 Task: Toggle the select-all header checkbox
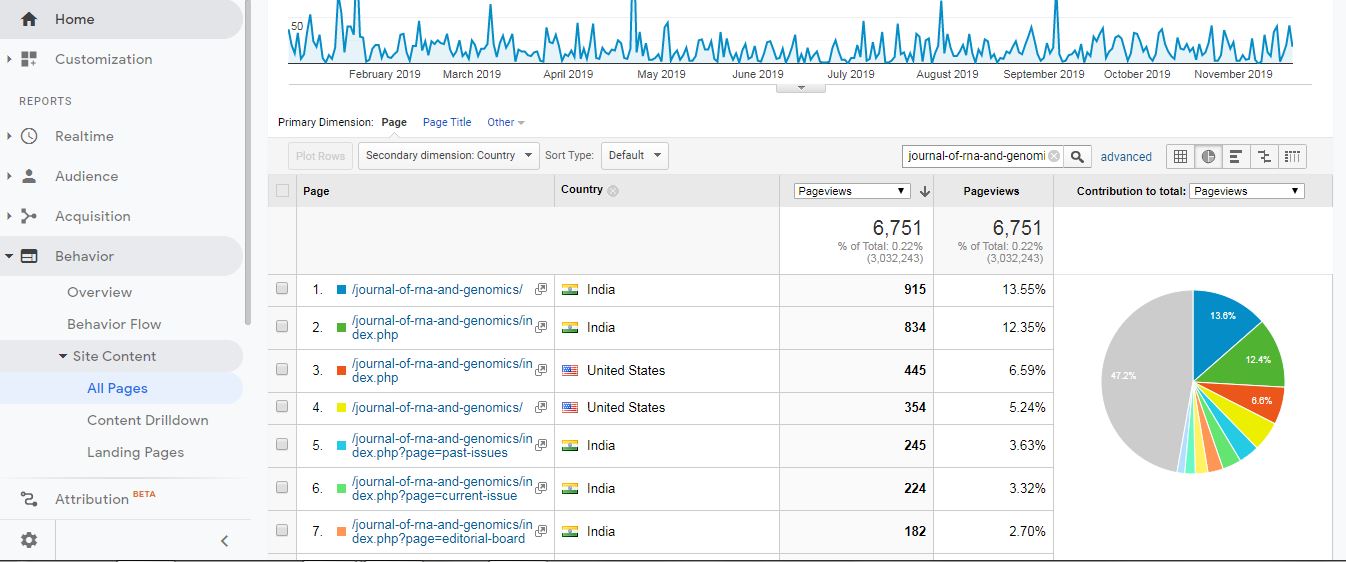(x=282, y=190)
